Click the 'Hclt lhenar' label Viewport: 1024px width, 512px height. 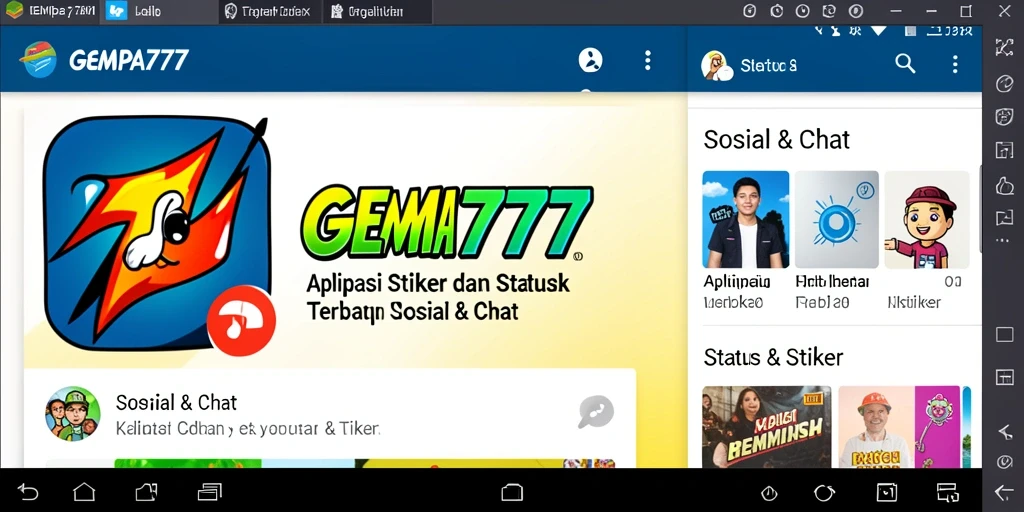832,281
